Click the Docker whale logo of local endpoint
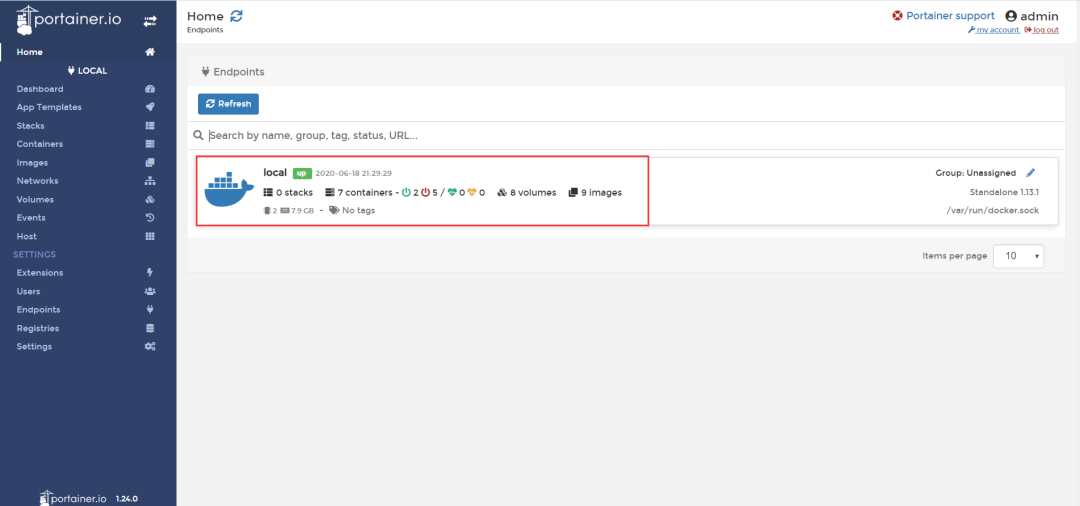The width and height of the screenshot is (1080, 506). coord(229,190)
